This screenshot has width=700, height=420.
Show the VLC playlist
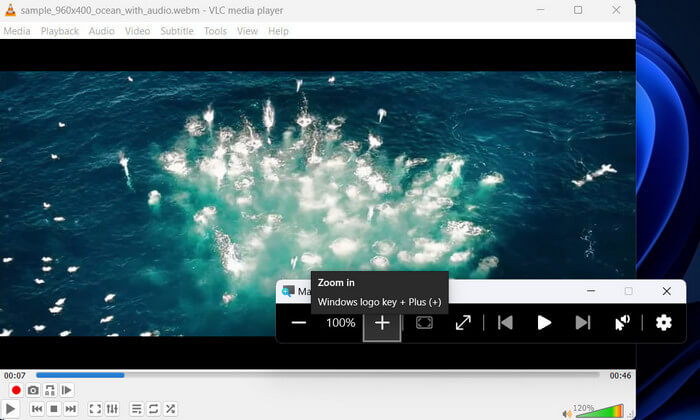point(137,409)
